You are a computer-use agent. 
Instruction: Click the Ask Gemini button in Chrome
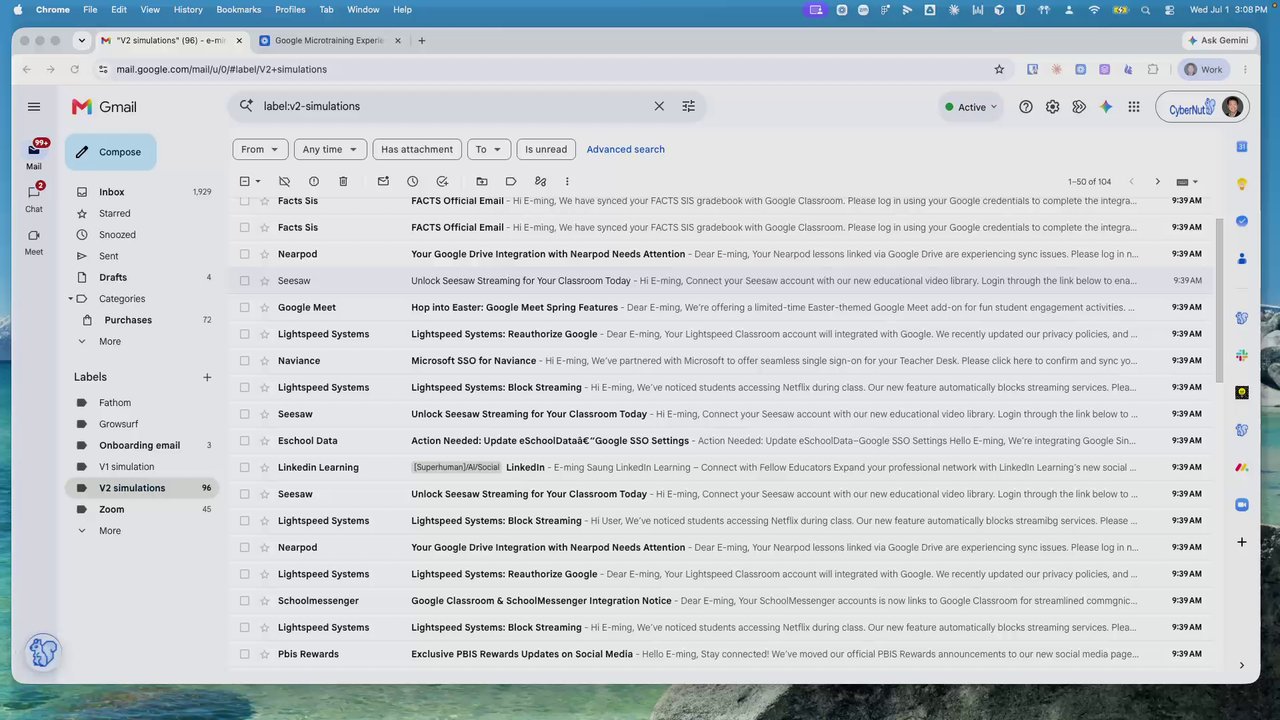click(x=1217, y=40)
